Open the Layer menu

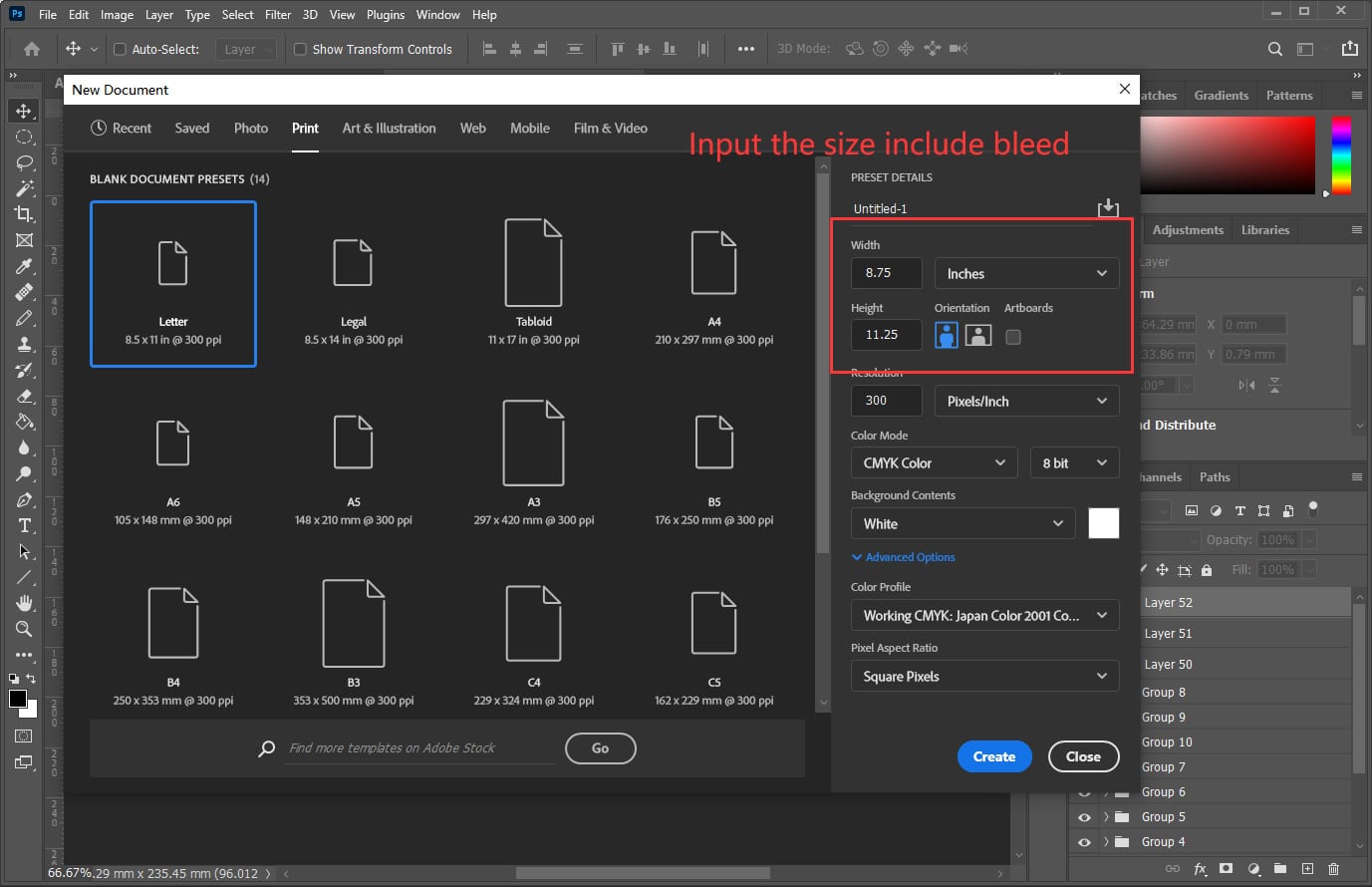tap(159, 15)
